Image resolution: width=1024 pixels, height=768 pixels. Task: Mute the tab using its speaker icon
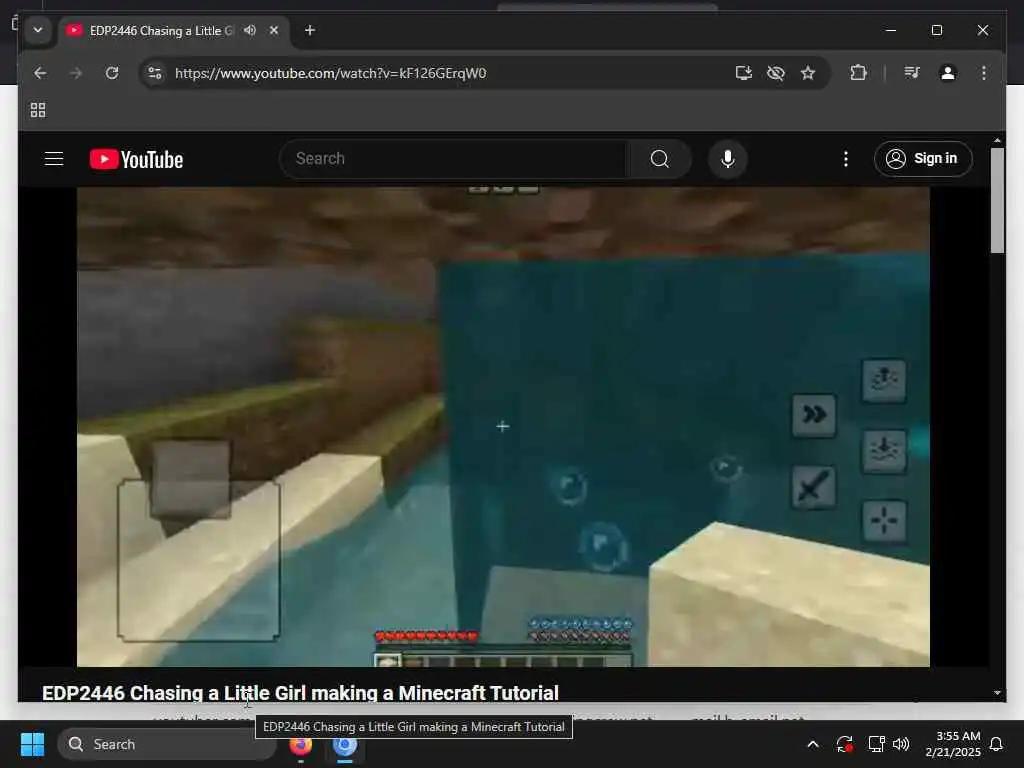click(x=249, y=30)
